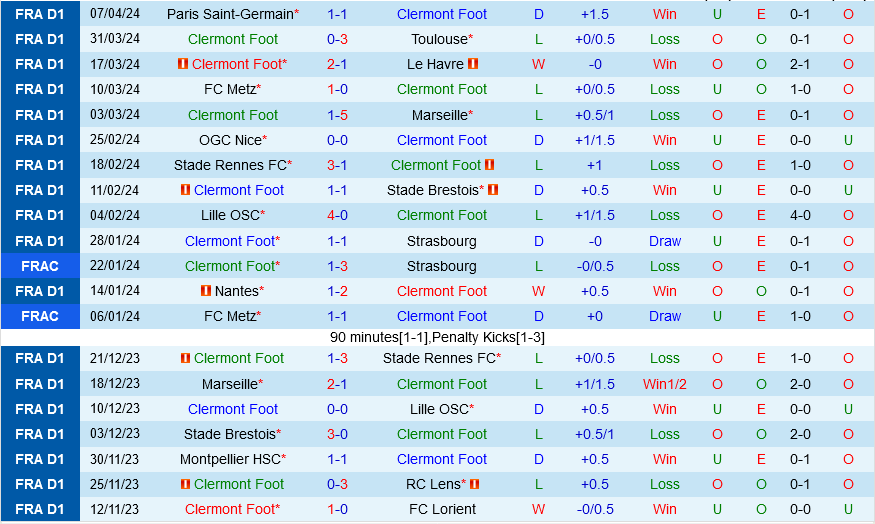Click Clermont Foot's red card icon, 11/02/24 row
The height and width of the screenshot is (524, 875).
185,190
